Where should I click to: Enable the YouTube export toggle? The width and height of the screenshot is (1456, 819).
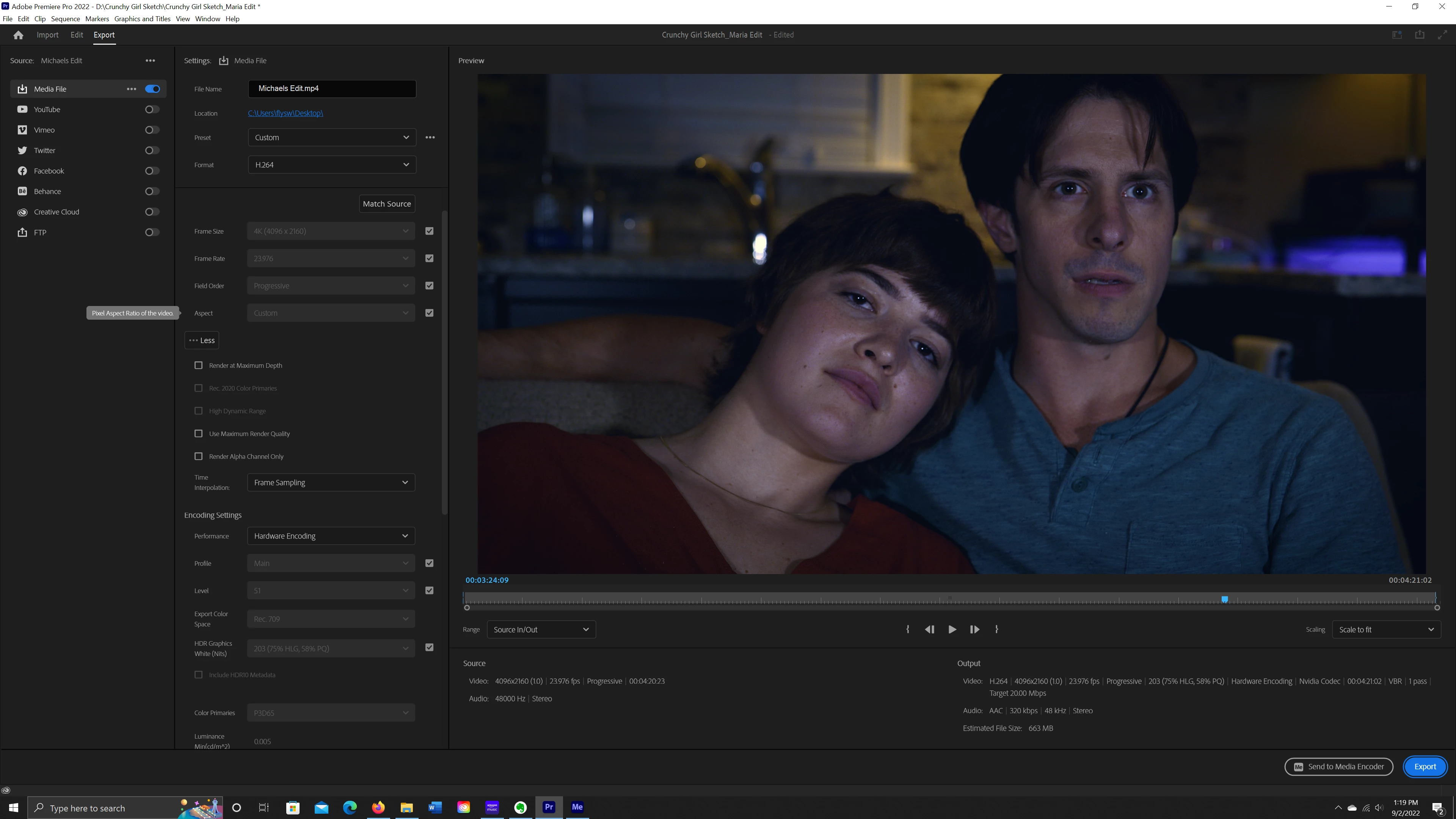(152, 110)
